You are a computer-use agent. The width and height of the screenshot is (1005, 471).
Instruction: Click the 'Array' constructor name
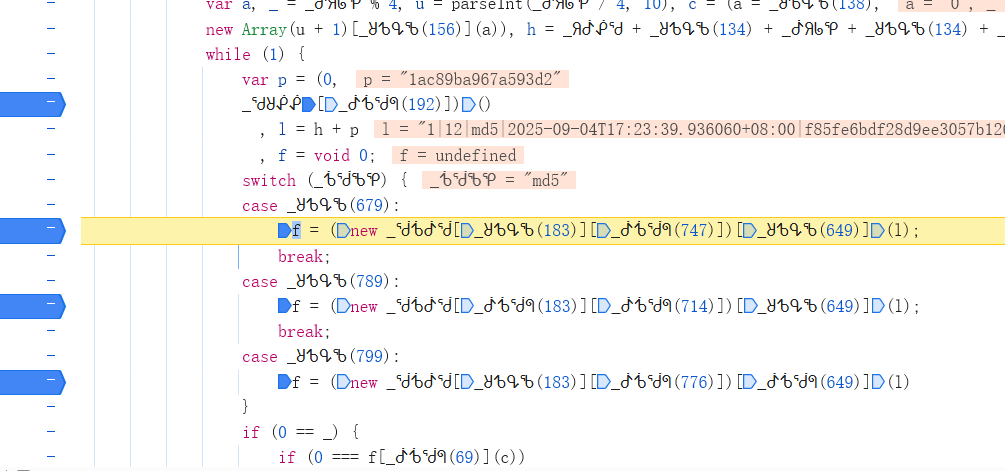click(x=265, y=29)
